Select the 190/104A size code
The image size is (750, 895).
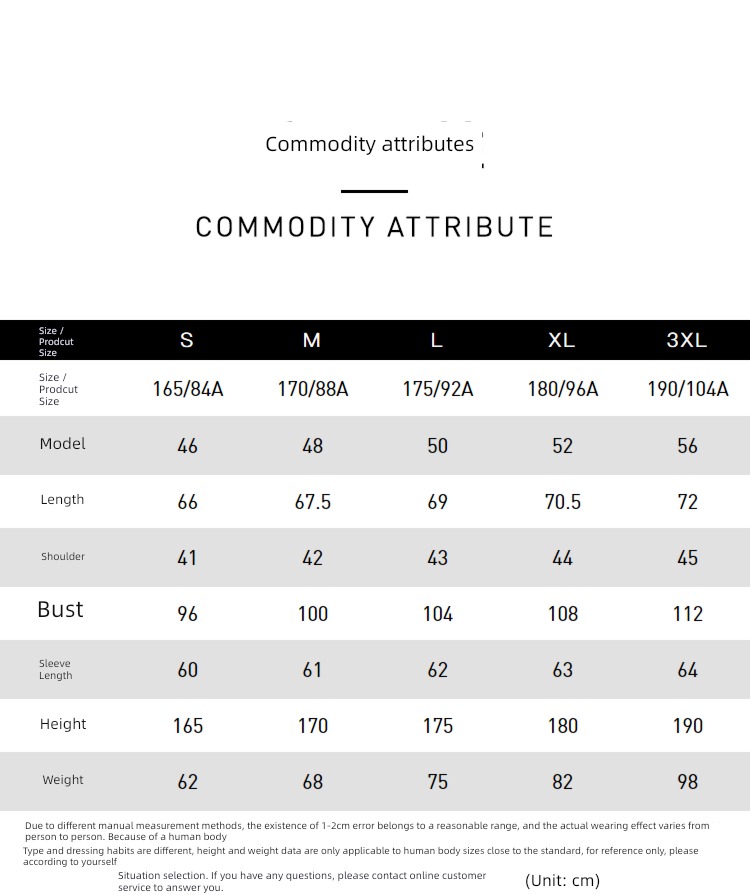[688, 389]
